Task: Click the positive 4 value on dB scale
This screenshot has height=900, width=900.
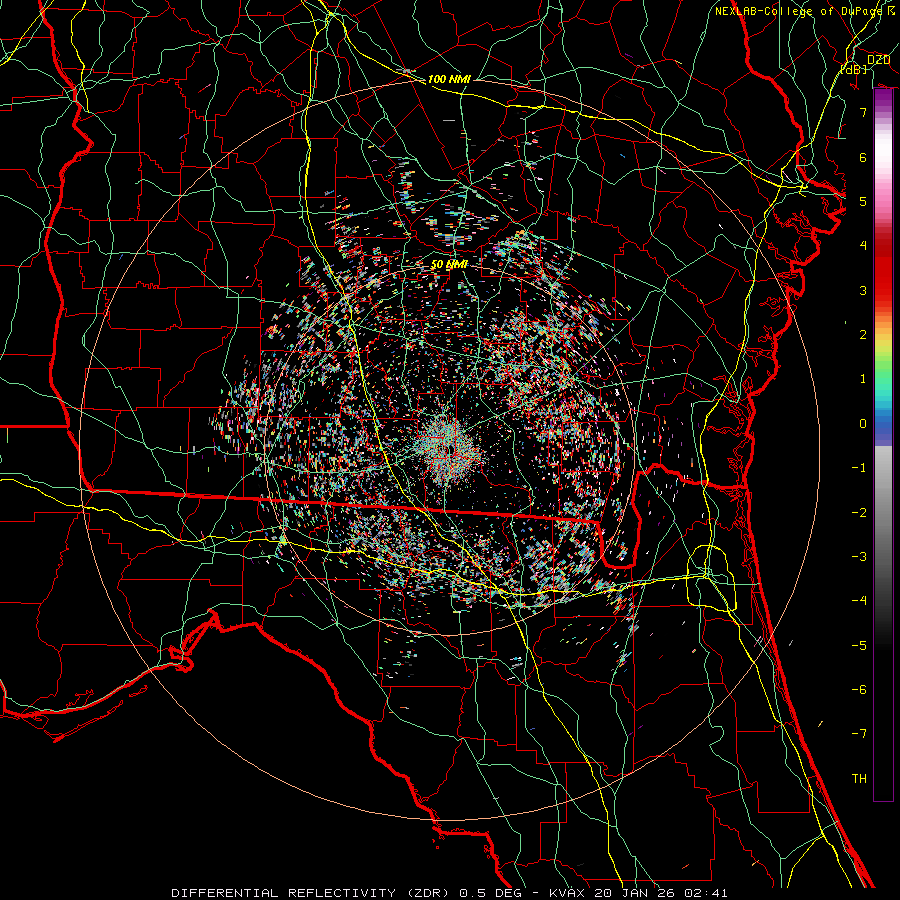Action: click(x=863, y=246)
